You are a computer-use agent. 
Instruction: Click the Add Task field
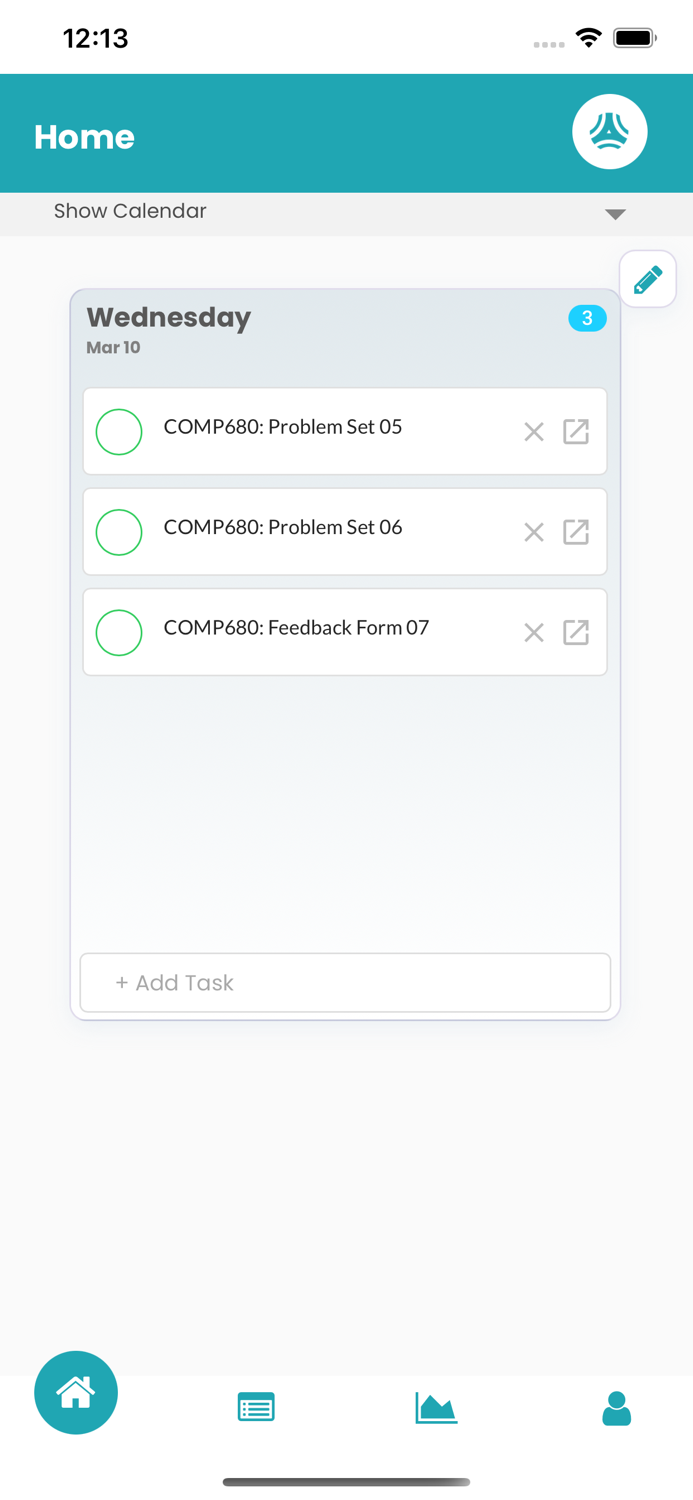(x=345, y=983)
